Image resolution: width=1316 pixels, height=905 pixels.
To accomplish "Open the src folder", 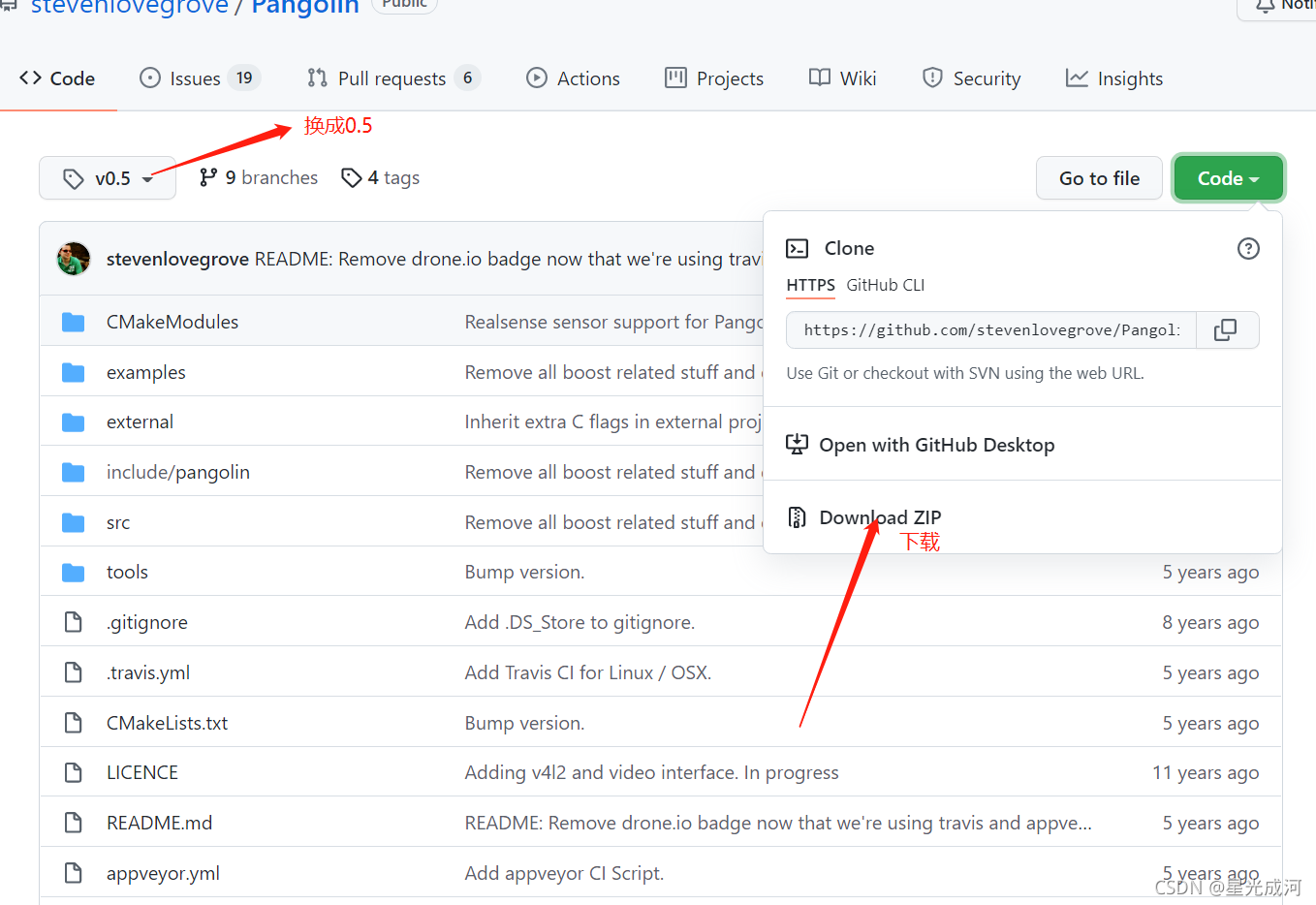I will pyautogui.click(x=118, y=523).
